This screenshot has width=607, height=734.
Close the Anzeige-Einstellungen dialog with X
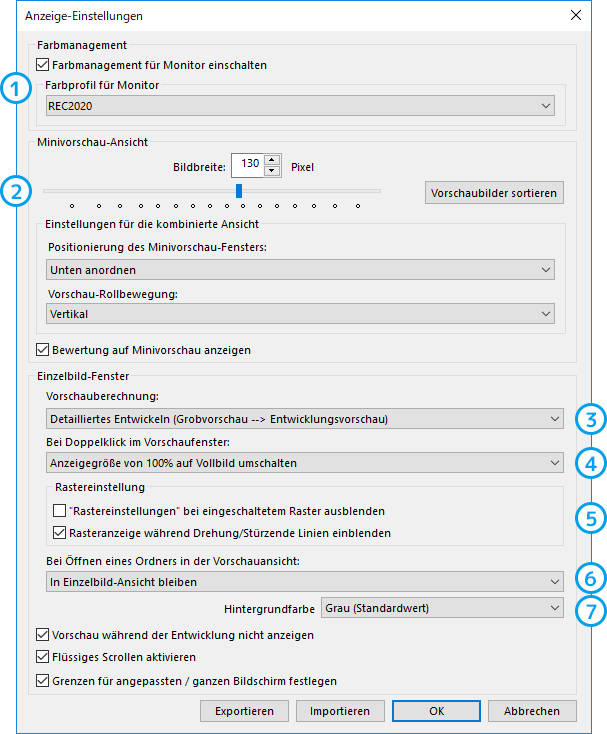pos(576,15)
